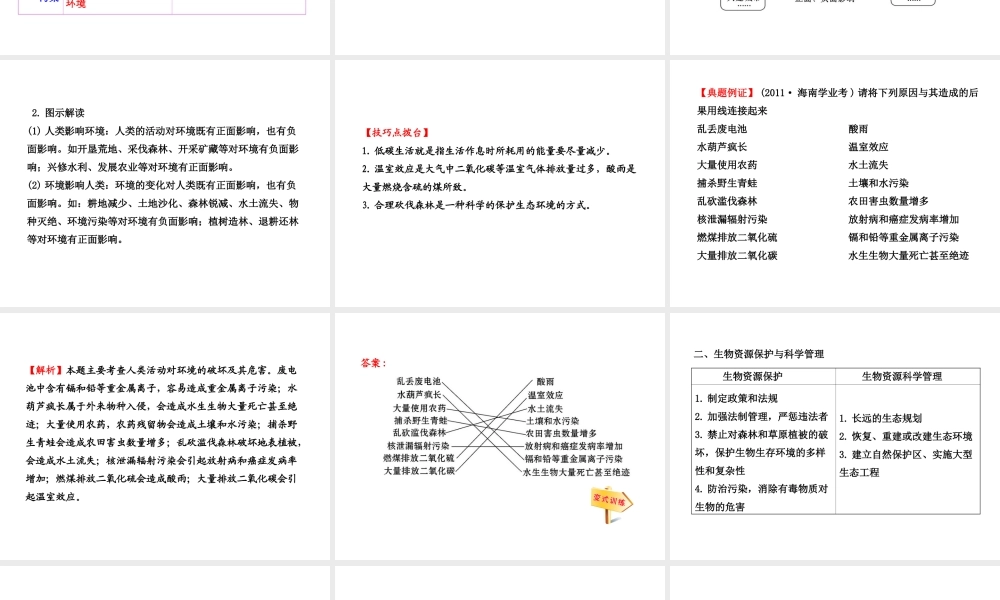The width and height of the screenshot is (1000, 600).
Task: Click table item 2. 加强法制管理
Action: coord(761,416)
